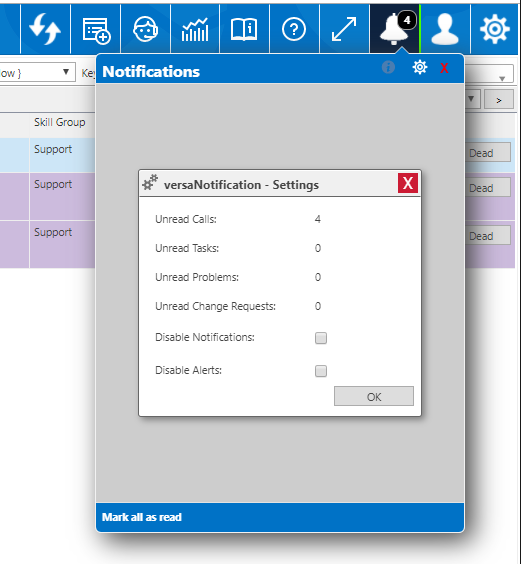
Task: Open the support agent headset icon
Action: [x=145, y=29]
